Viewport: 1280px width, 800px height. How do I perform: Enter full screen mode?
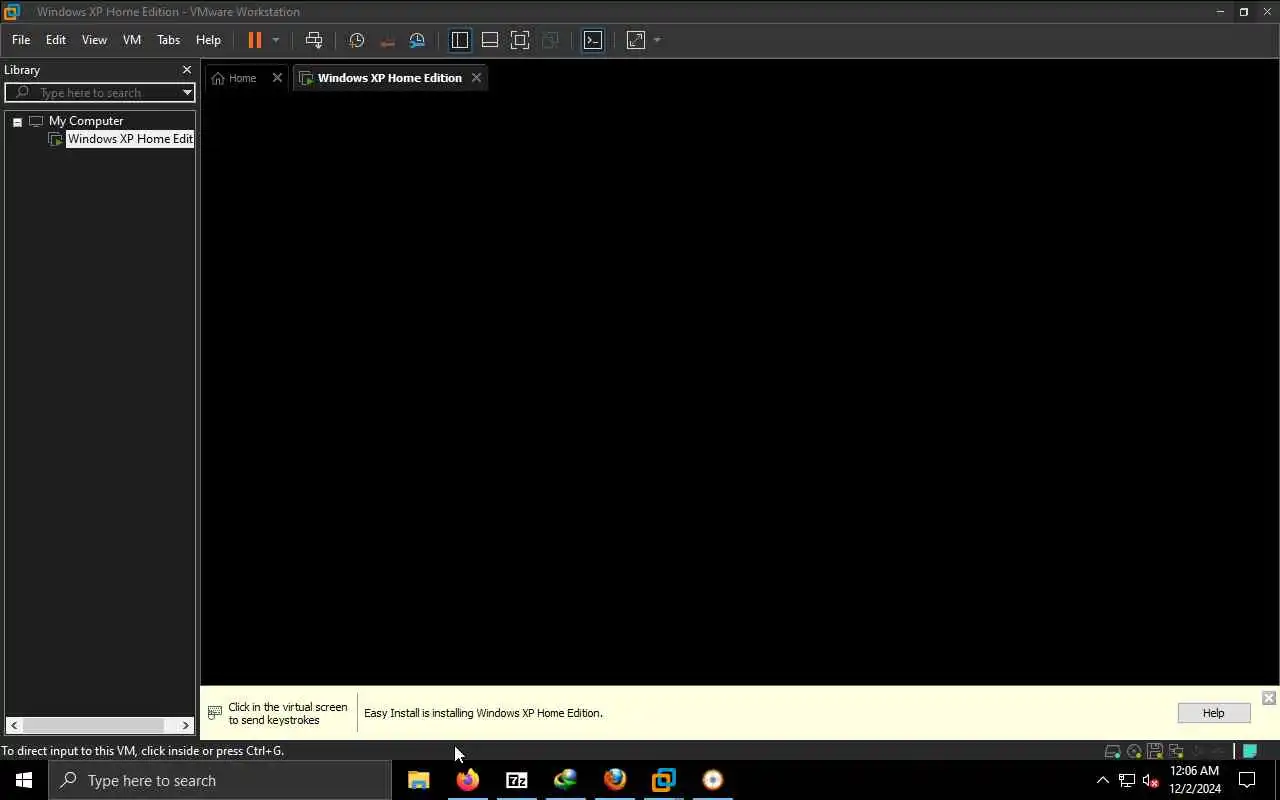pyautogui.click(x=520, y=40)
